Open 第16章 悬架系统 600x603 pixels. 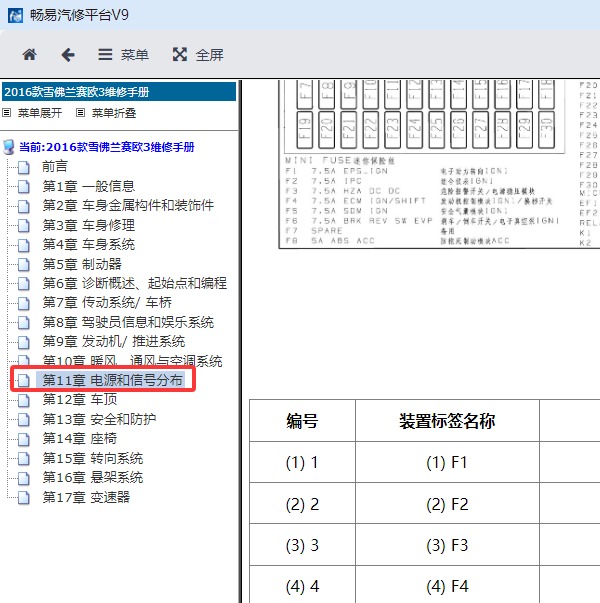click(x=93, y=477)
